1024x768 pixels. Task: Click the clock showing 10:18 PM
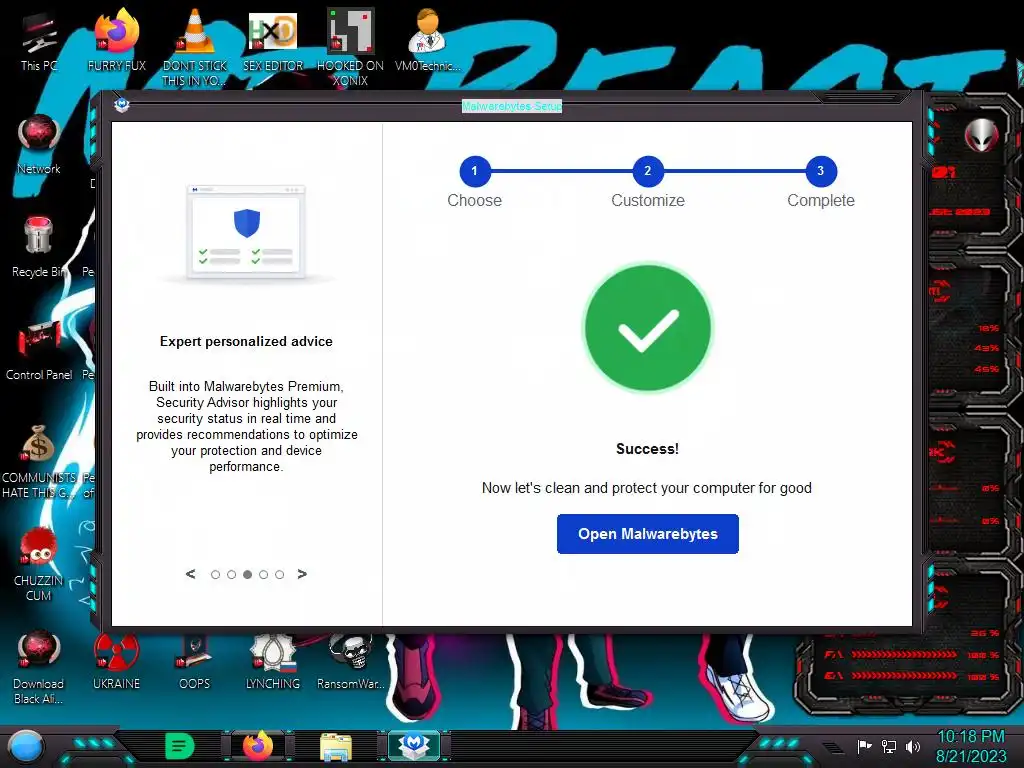point(970,737)
